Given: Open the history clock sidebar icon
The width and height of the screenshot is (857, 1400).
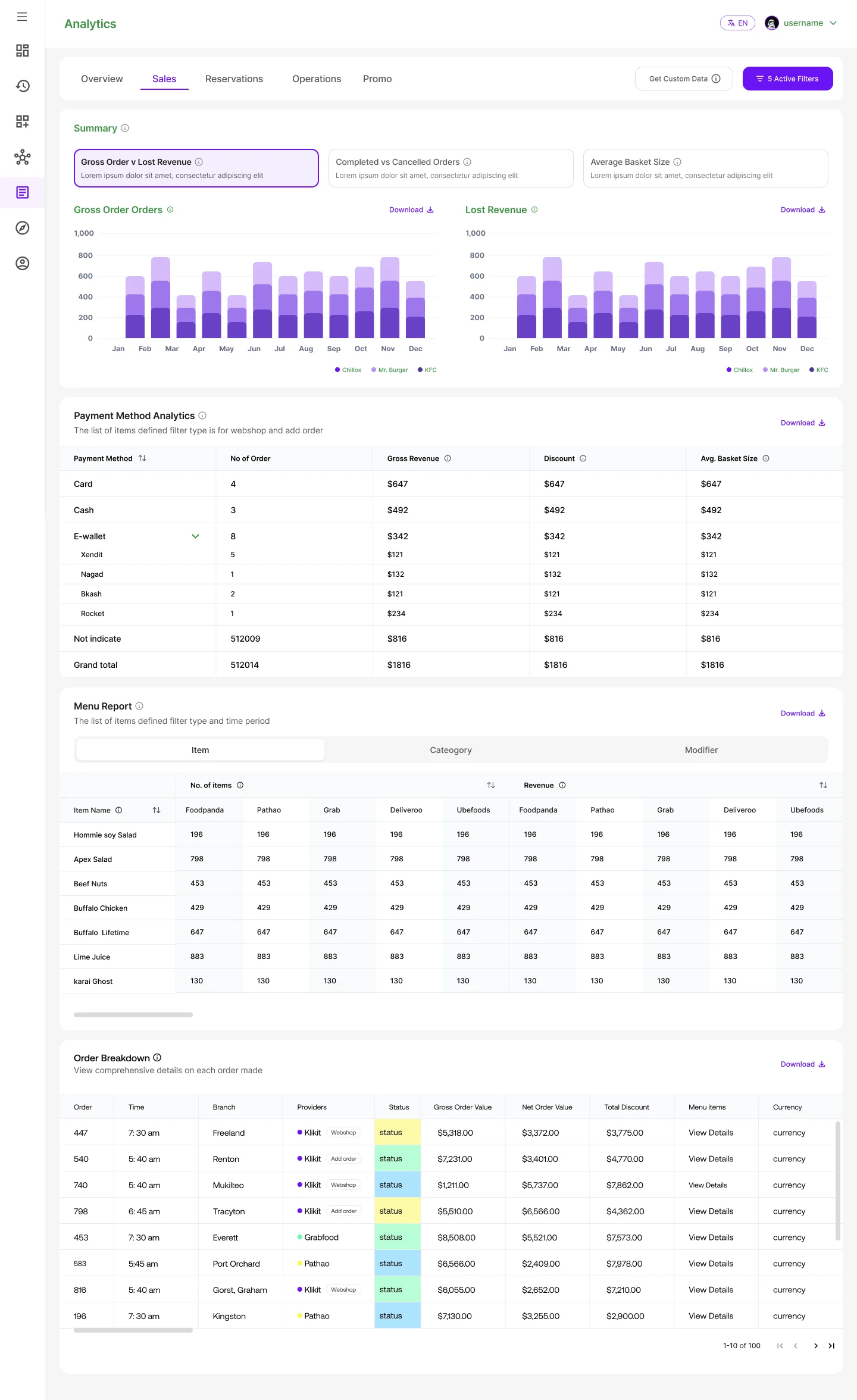Looking at the screenshot, I should tap(22, 86).
